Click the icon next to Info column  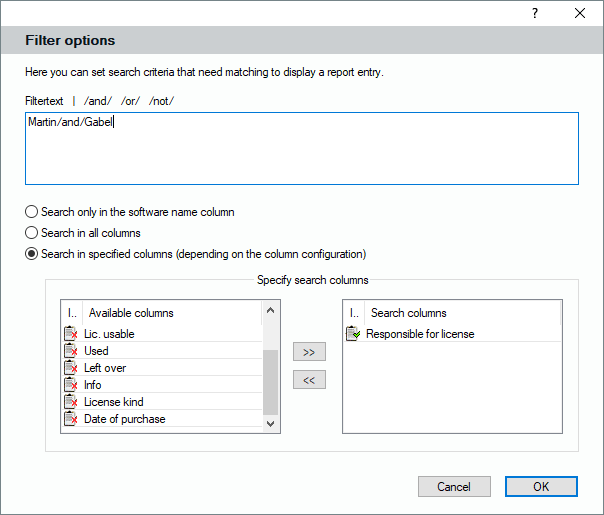point(71,385)
